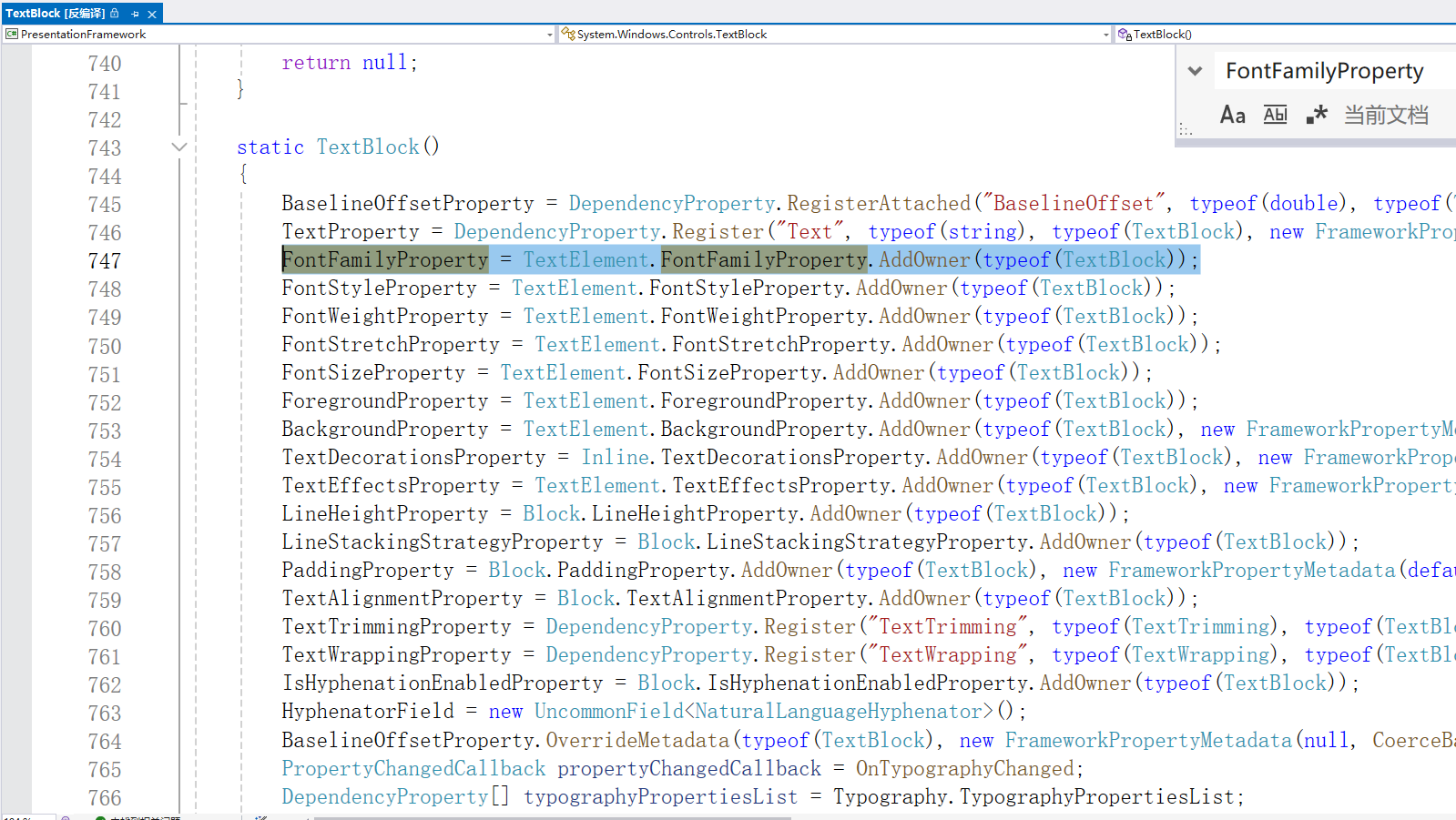Viewport: 1456px width, 820px height.
Task: Open the search scope dropdown
Action: coord(1386,115)
